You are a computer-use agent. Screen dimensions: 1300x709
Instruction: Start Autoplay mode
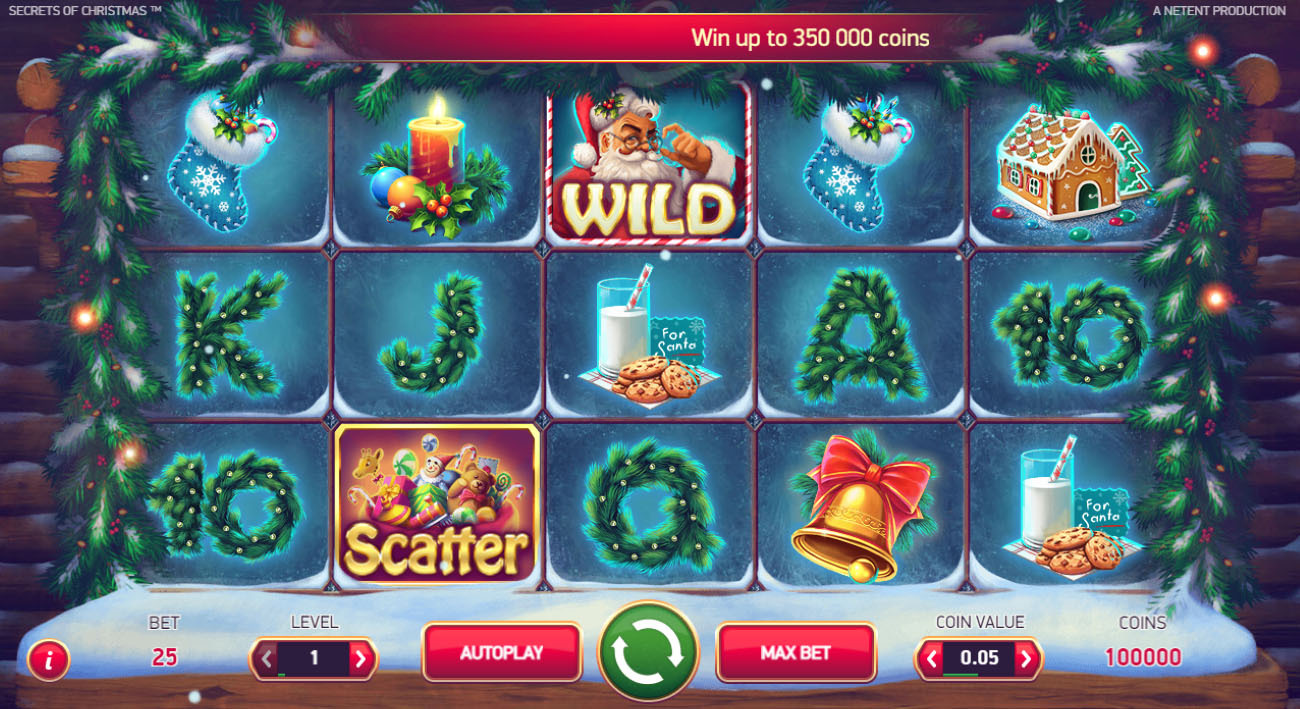click(x=502, y=653)
